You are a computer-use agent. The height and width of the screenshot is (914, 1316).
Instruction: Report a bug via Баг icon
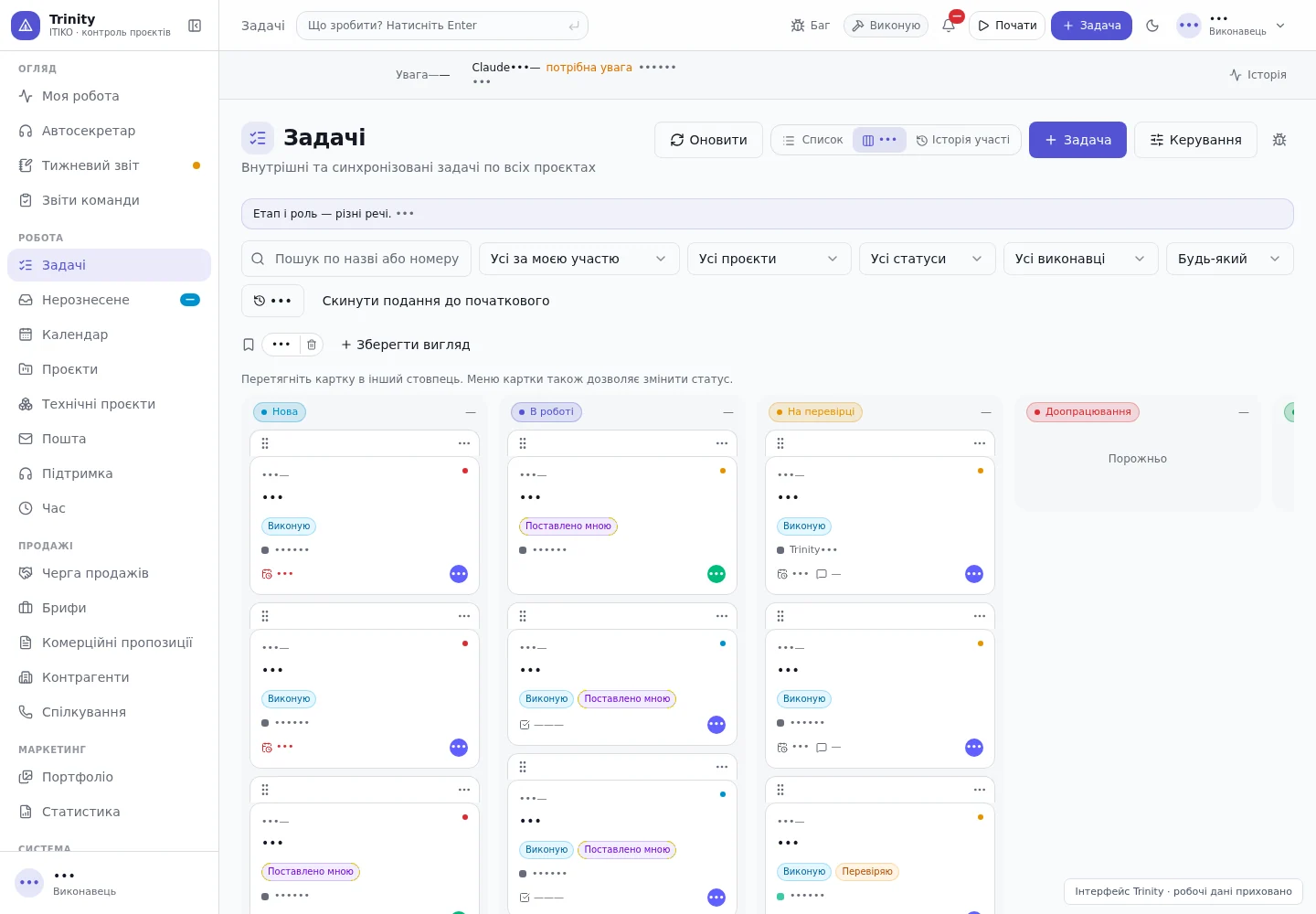coord(811,26)
